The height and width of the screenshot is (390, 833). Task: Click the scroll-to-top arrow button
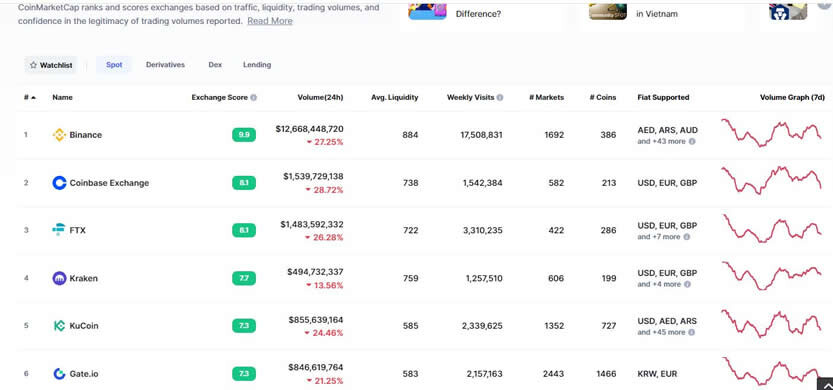pos(825,384)
